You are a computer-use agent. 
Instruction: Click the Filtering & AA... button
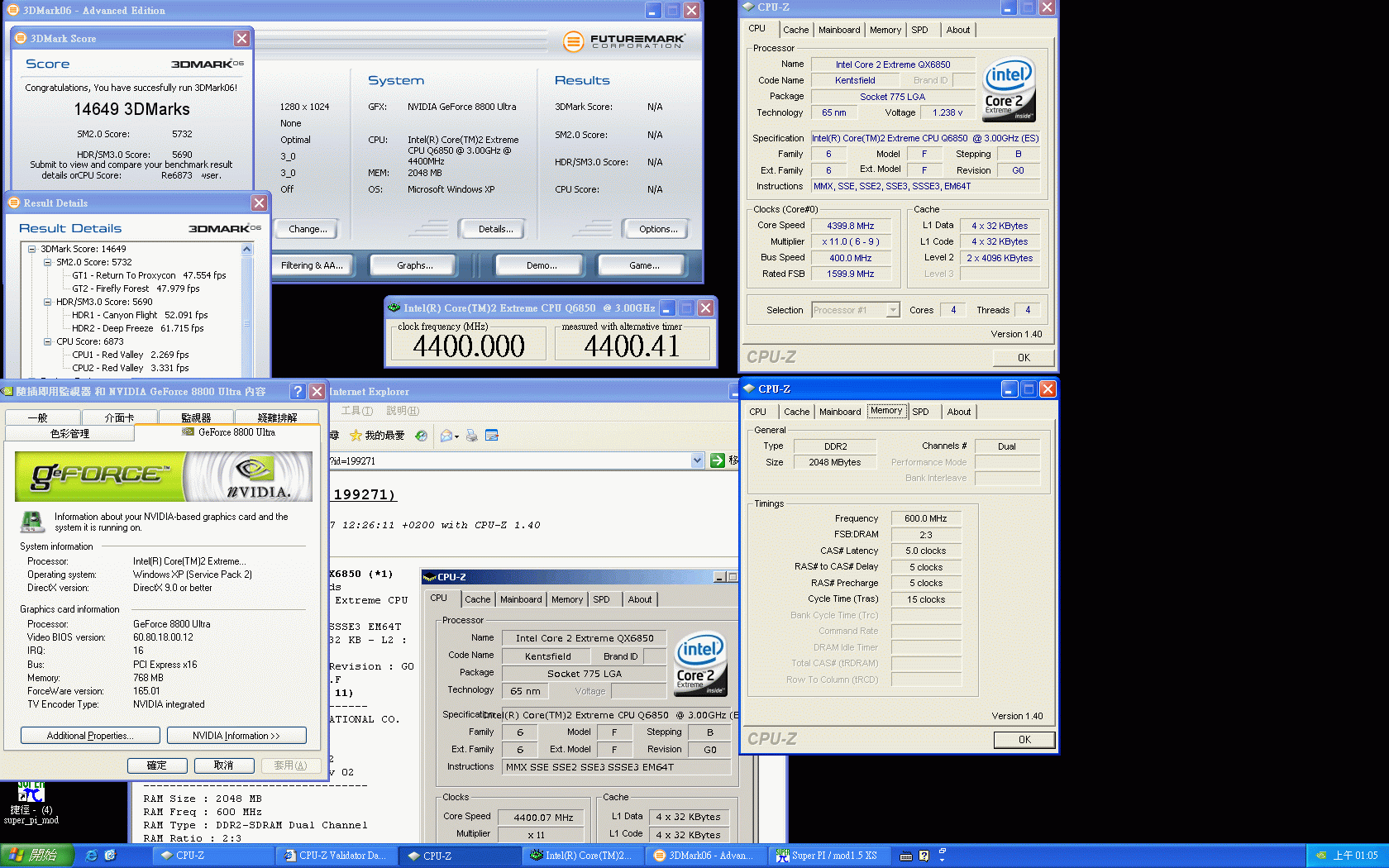tap(312, 265)
